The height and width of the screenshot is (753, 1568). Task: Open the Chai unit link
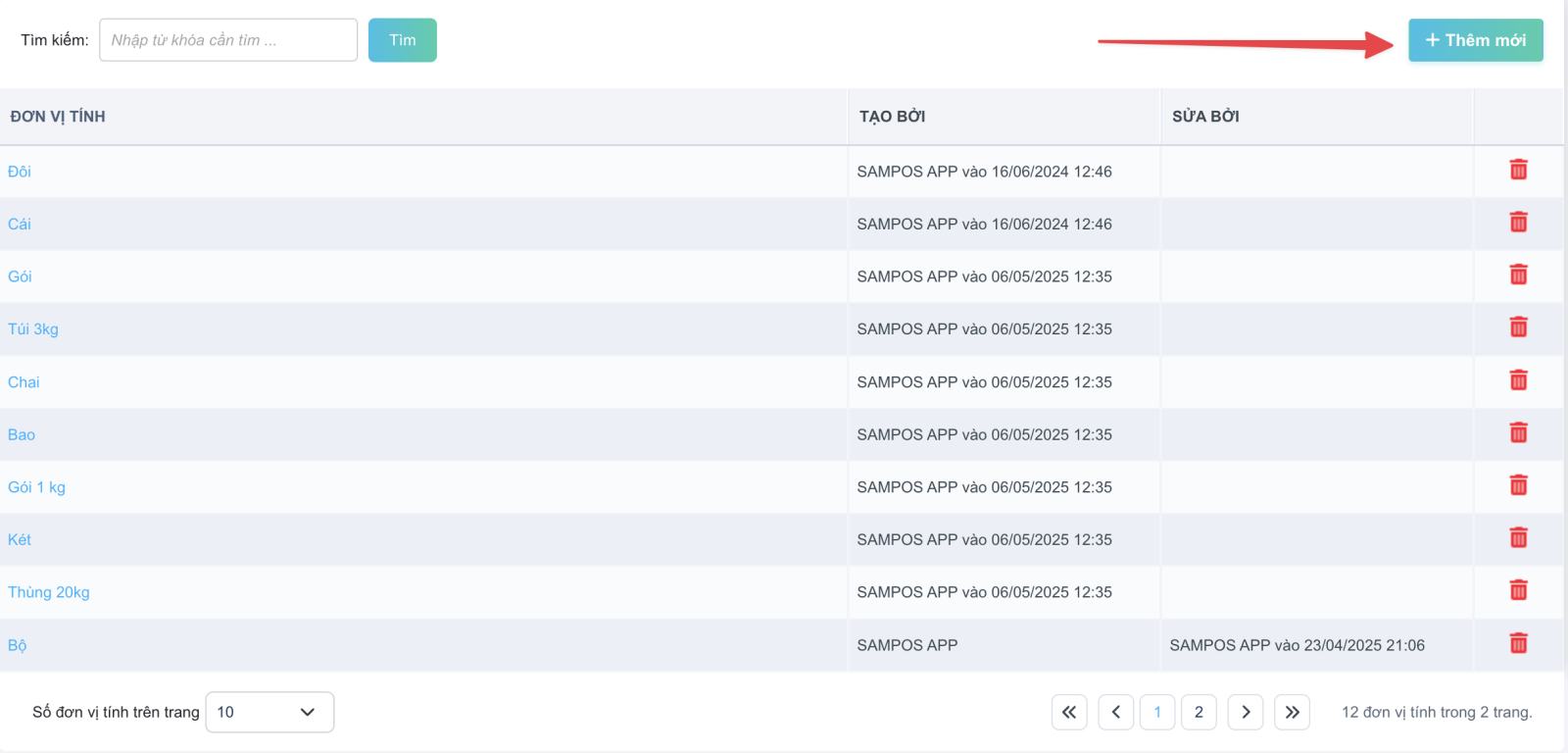click(x=24, y=382)
